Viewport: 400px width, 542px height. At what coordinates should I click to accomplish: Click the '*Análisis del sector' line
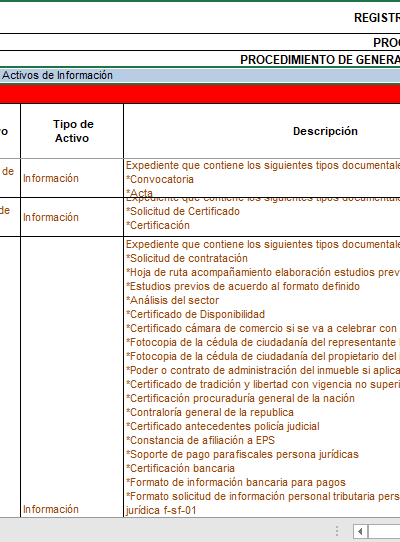(173, 300)
